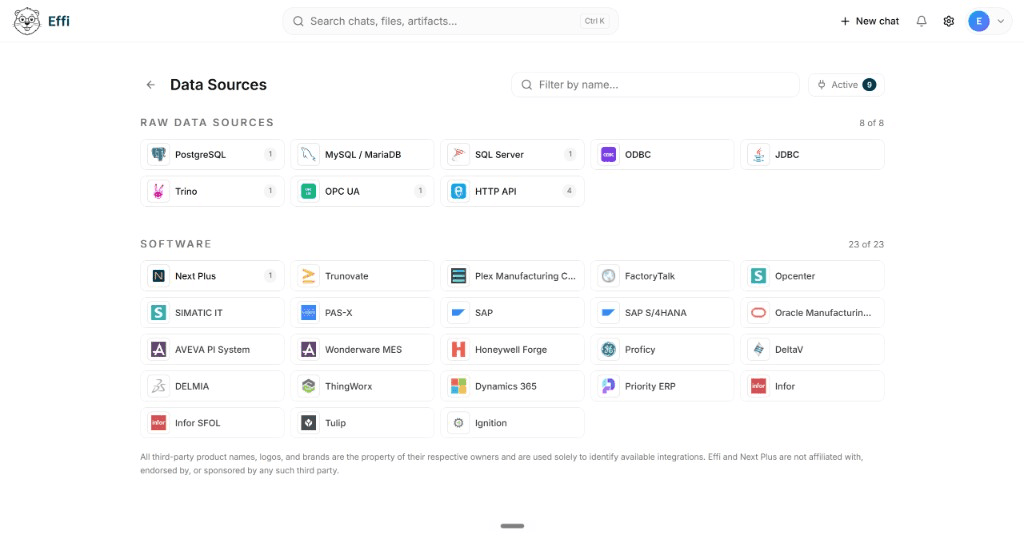Open settings gear icon
Screen dimensions: 1024x538
949,21
